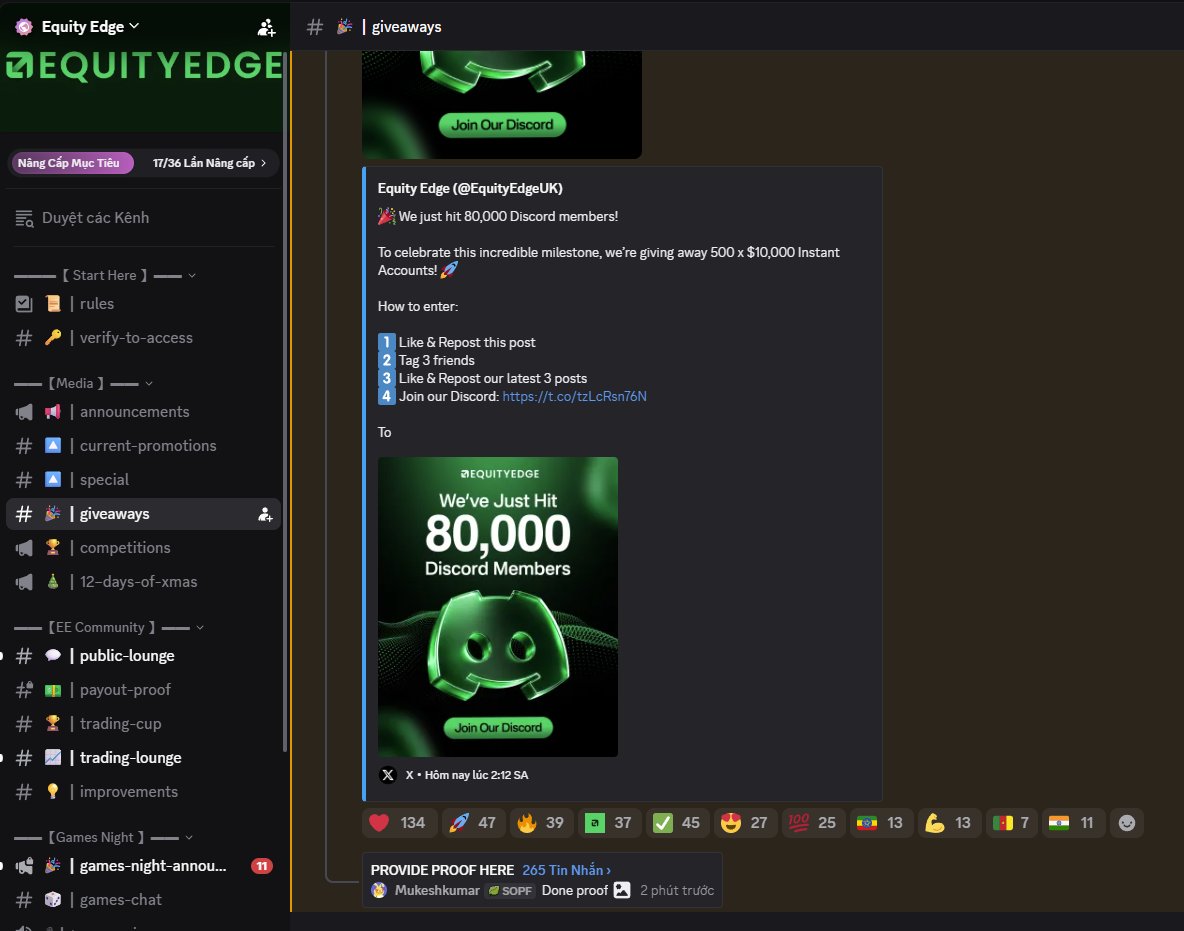Screen dimensions: 1184x931
Task: Toggle the flag reaction with count 7
Action: pyautogui.click(x=1011, y=822)
